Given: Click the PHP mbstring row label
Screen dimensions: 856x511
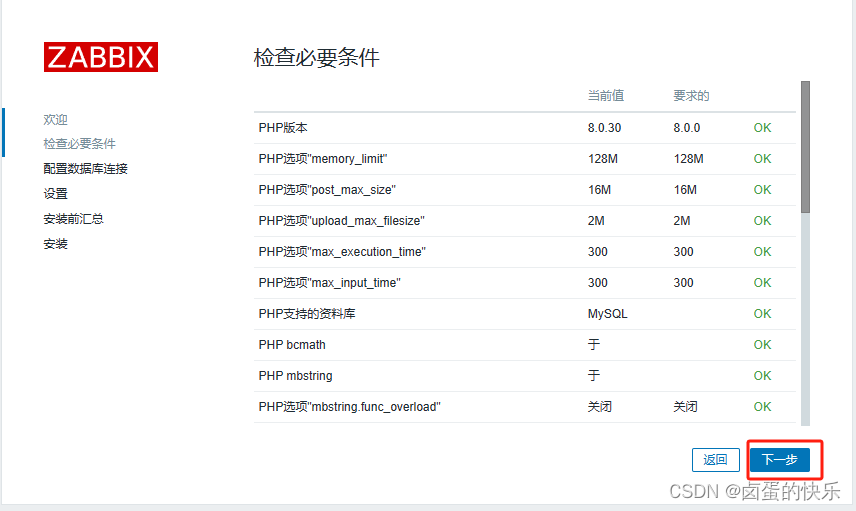Looking at the screenshot, I should [x=295, y=376].
